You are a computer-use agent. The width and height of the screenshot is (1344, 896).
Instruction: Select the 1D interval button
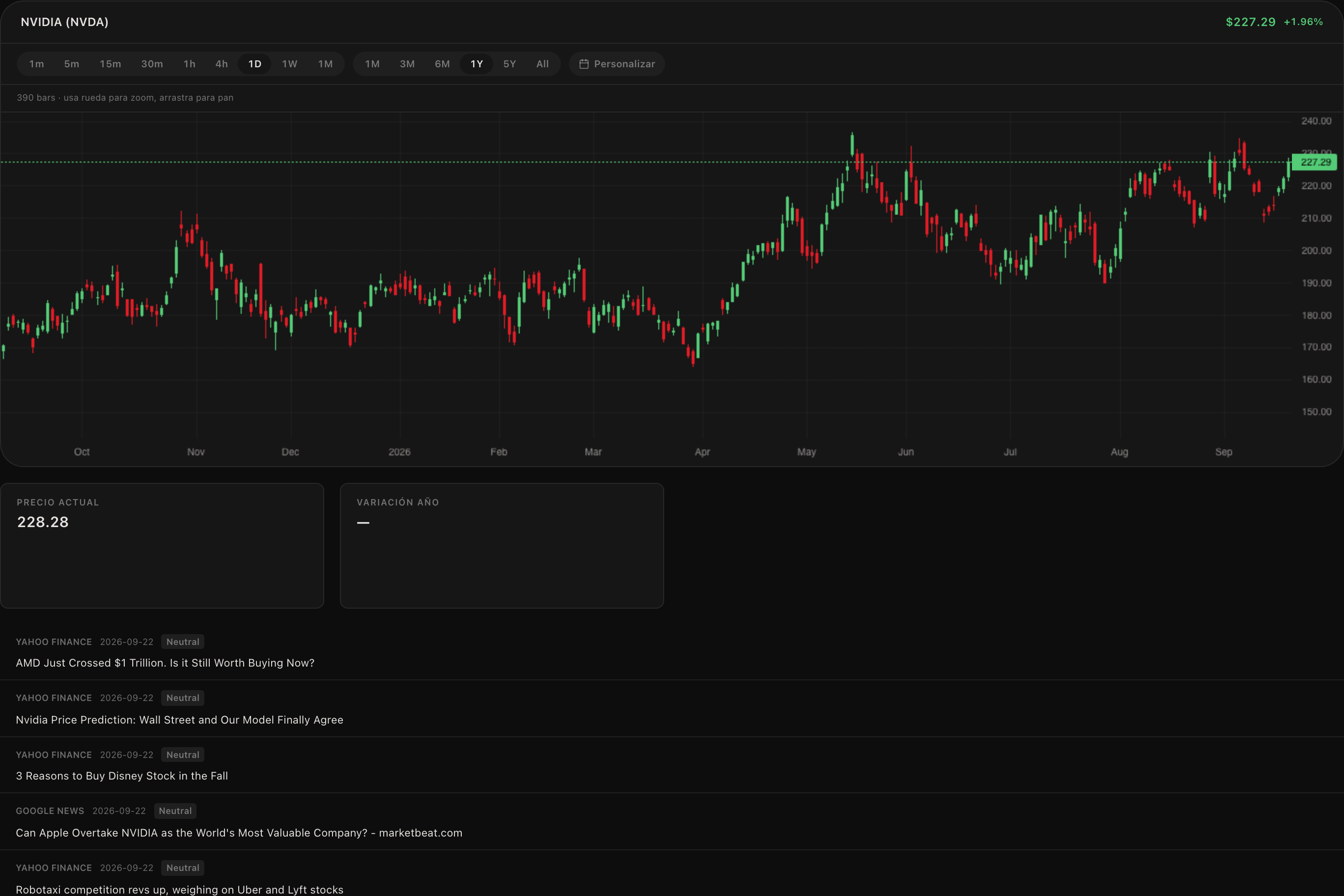(x=255, y=64)
